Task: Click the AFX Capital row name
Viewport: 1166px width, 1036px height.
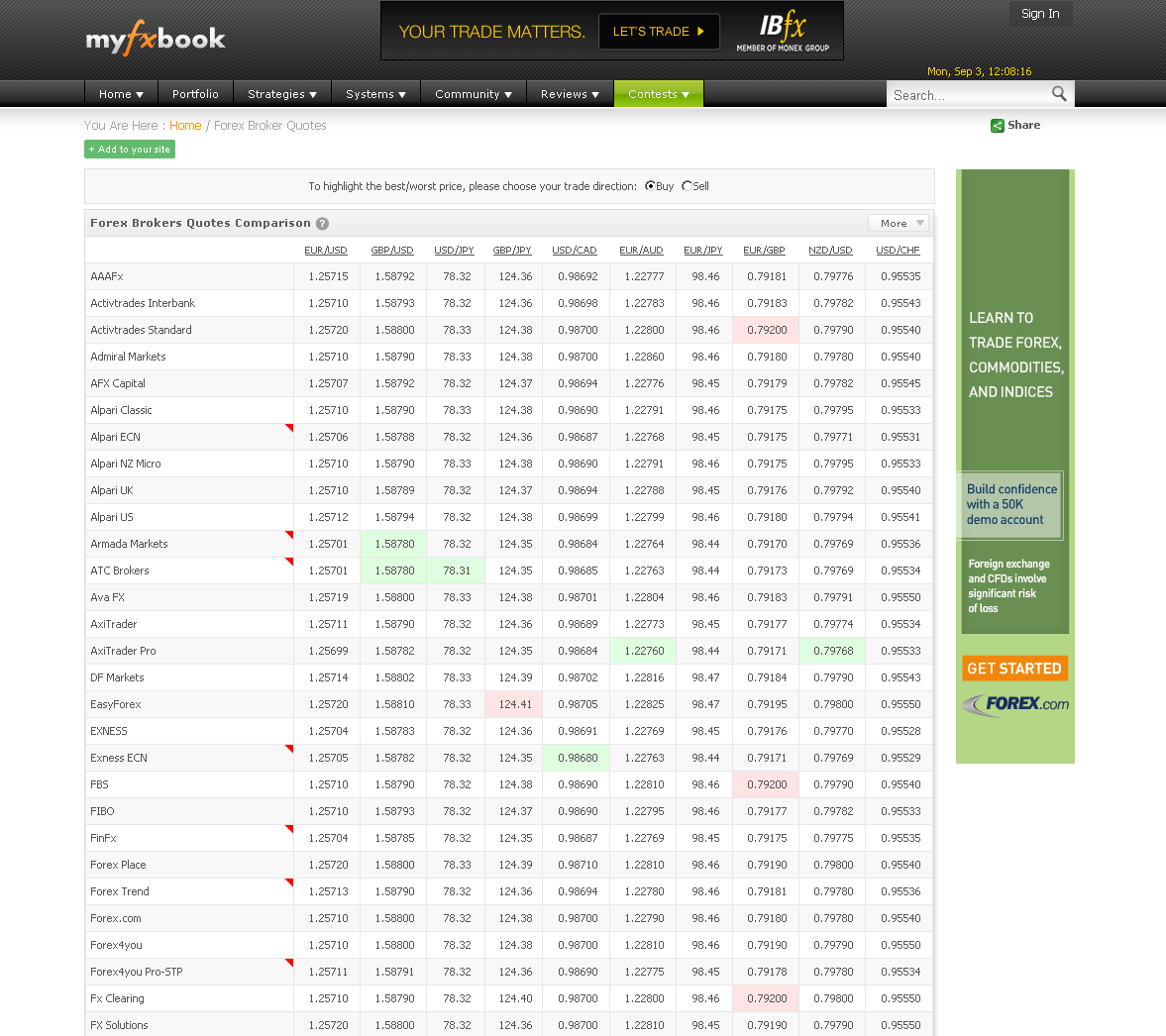Action: (x=118, y=383)
